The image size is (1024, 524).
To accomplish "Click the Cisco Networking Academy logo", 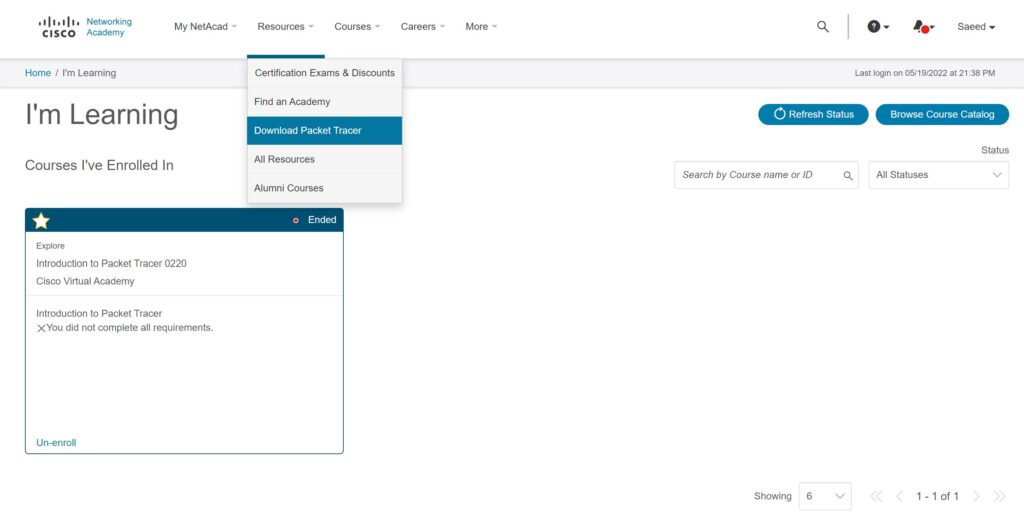I will pos(85,27).
